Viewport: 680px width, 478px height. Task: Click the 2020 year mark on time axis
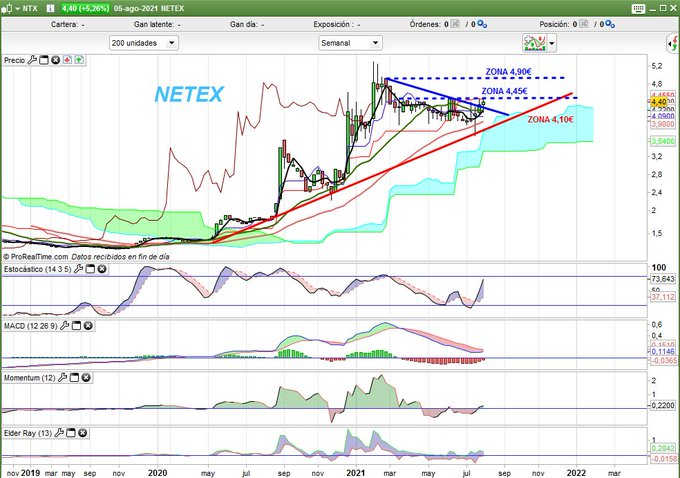[157, 473]
